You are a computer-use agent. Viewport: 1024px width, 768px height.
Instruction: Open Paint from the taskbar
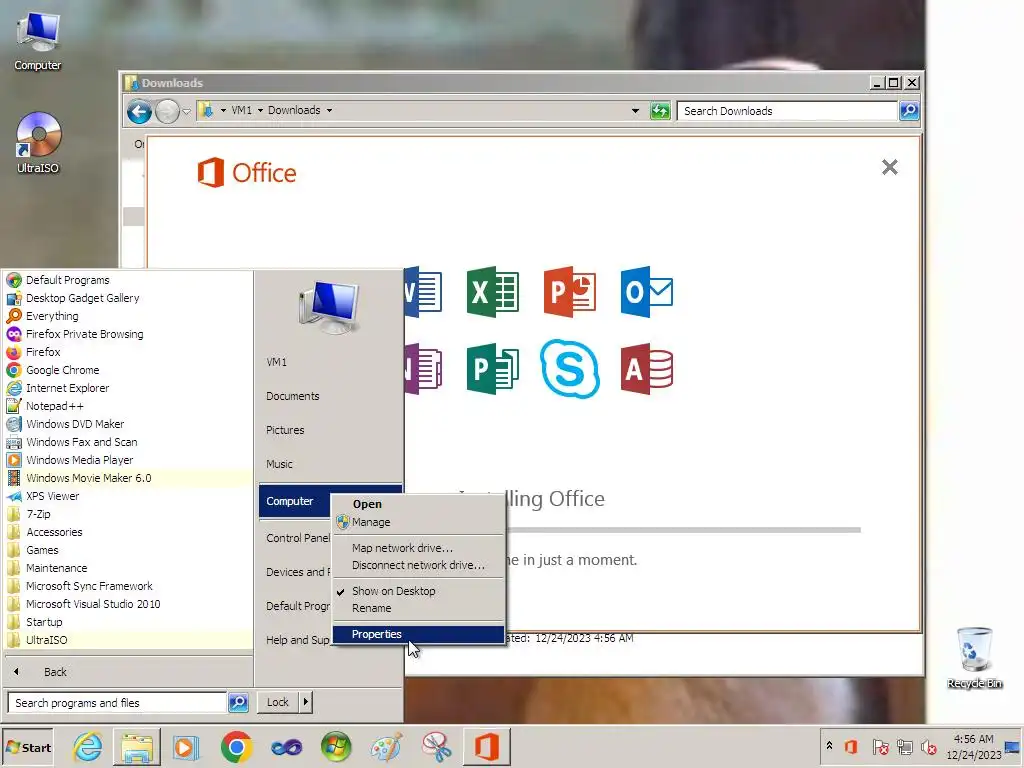386,747
